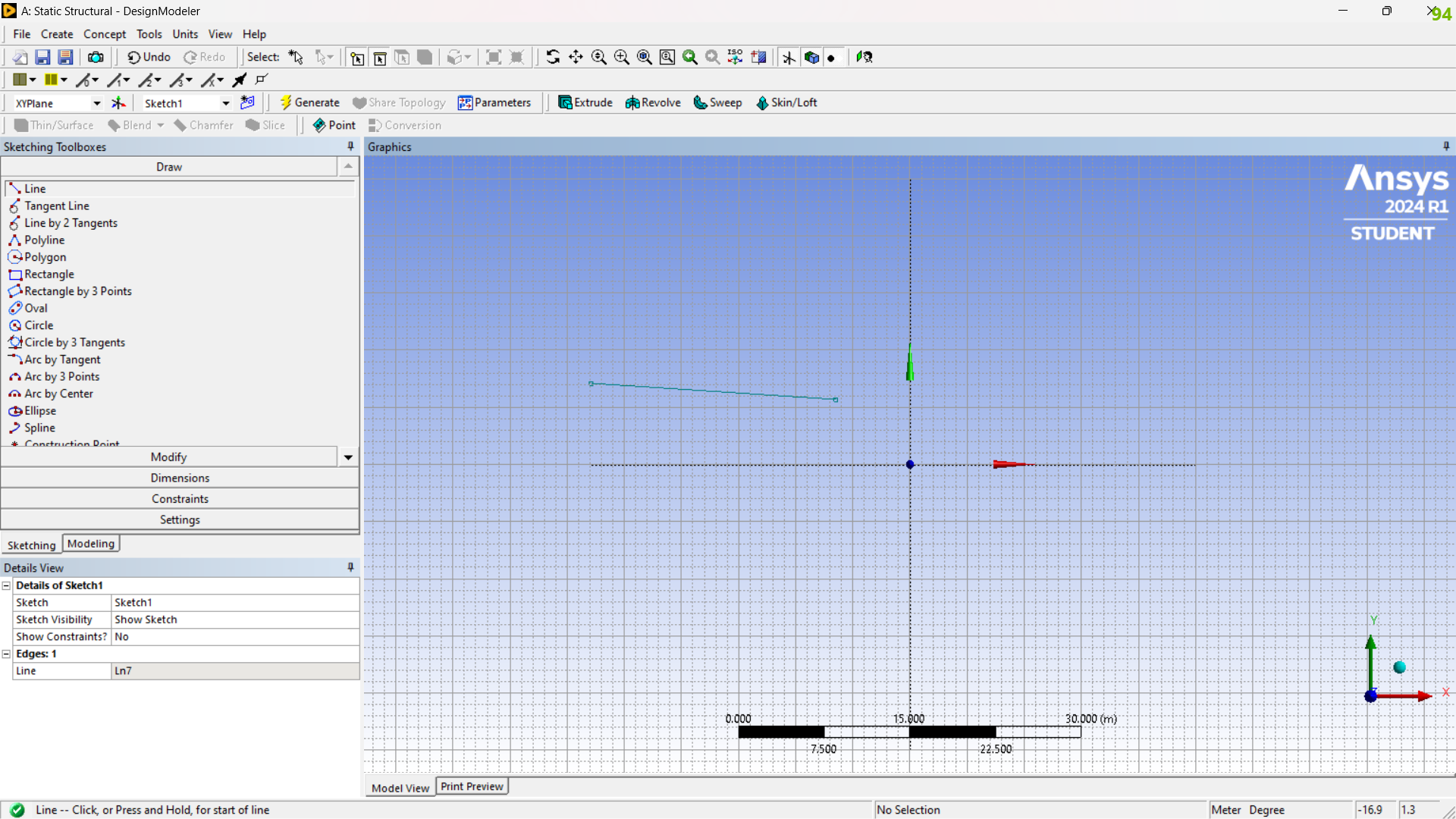Image resolution: width=1456 pixels, height=819 pixels.
Task: Collapse Details of Sketch1 section
Action: pyautogui.click(x=6, y=585)
